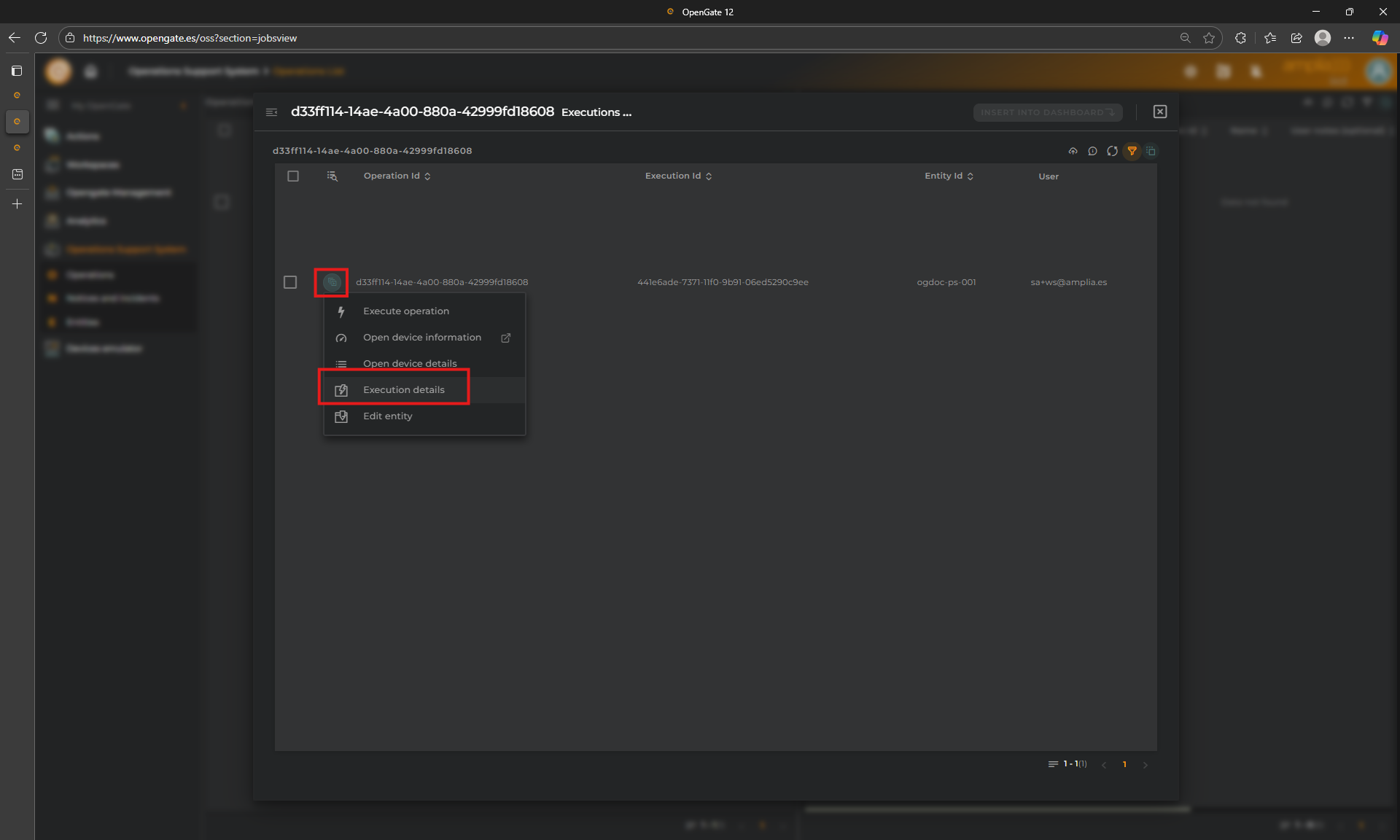Tick the checkbox for the d33ff114 row
This screenshot has width=1400, height=840.
290,282
